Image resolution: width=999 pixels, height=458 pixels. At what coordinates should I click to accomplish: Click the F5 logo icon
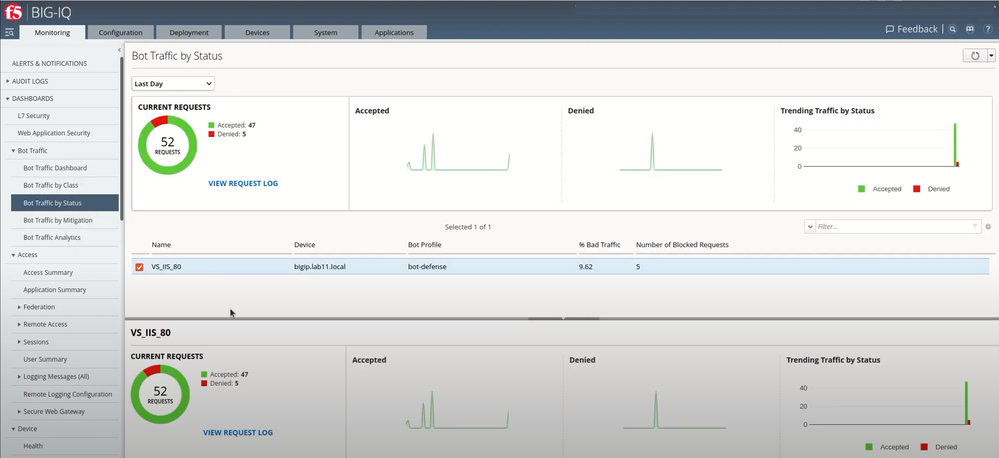13,12
